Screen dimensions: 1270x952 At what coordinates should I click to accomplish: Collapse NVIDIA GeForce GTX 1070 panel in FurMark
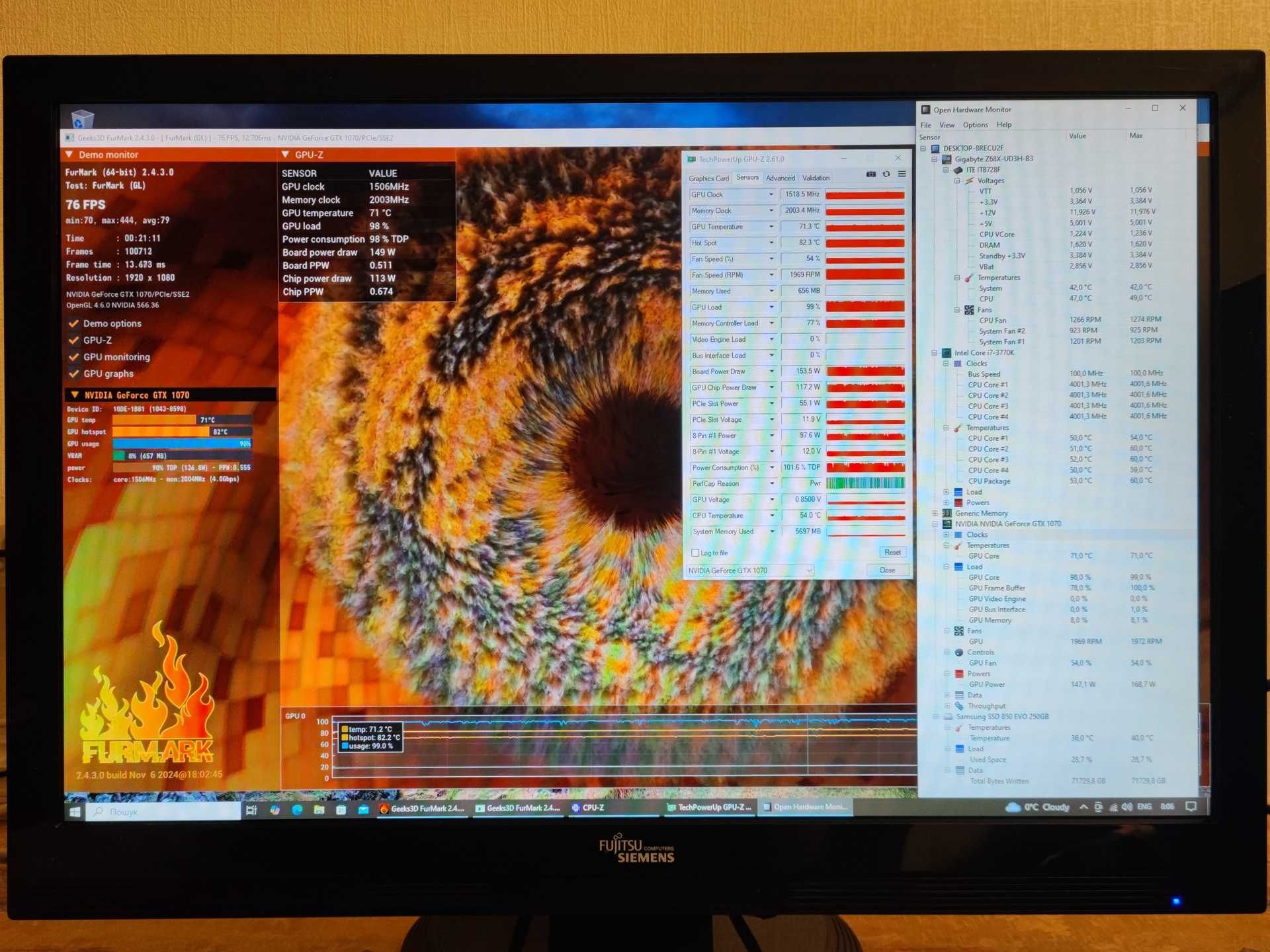pos(75,395)
